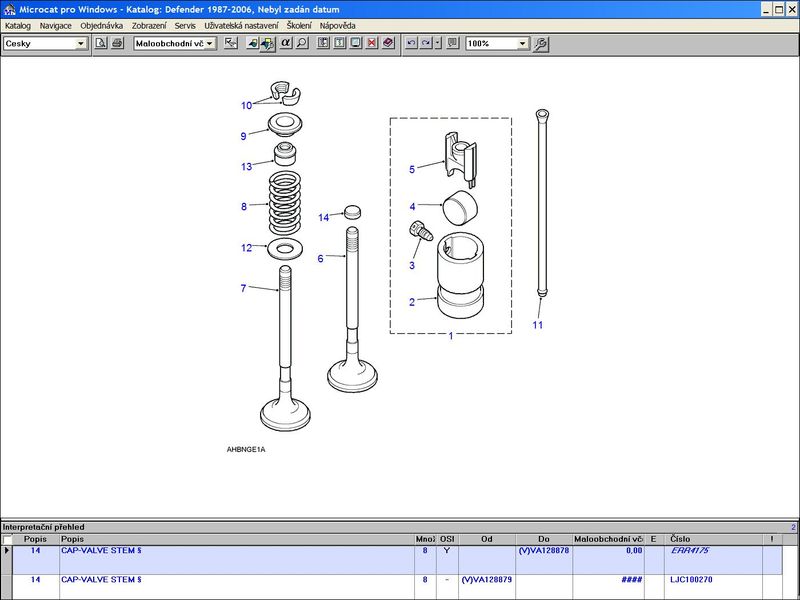
Task: Open the wrench settings icon
Action: point(541,44)
